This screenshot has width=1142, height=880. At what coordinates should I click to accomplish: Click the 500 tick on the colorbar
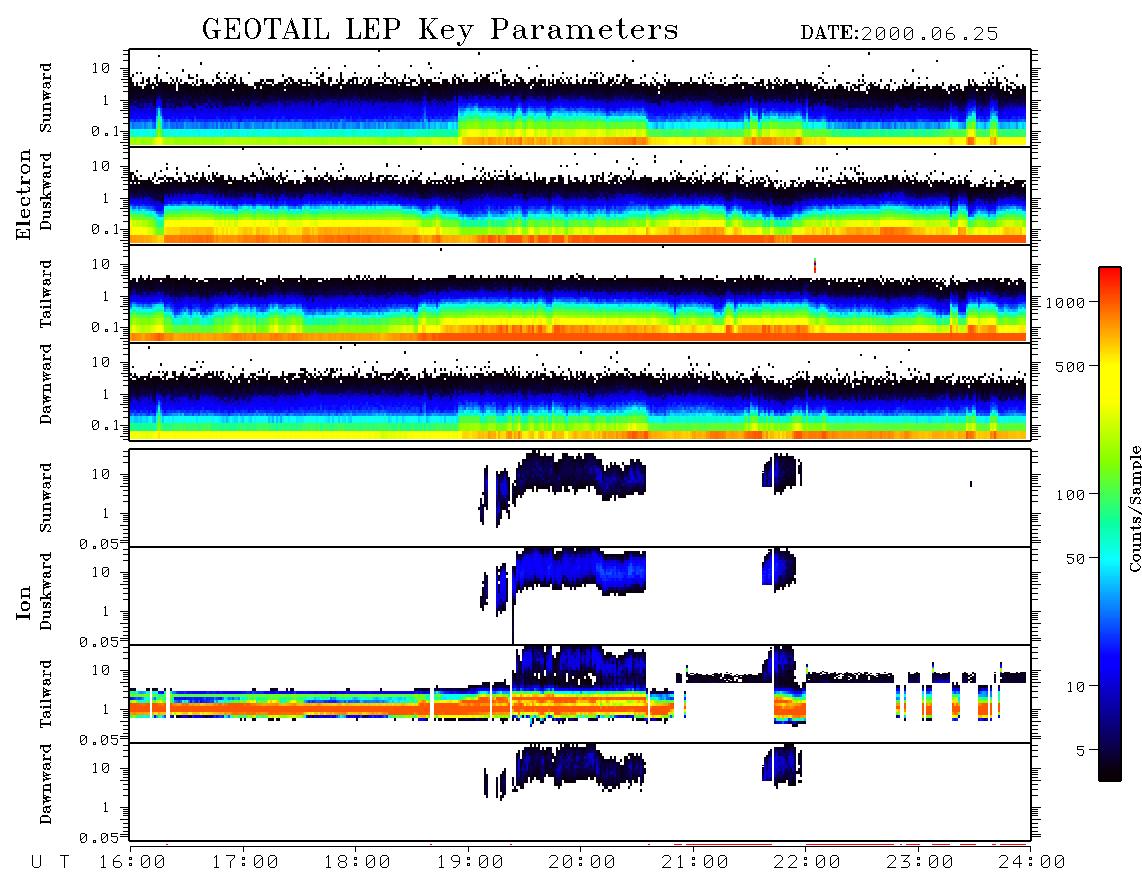tap(1070, 366)
